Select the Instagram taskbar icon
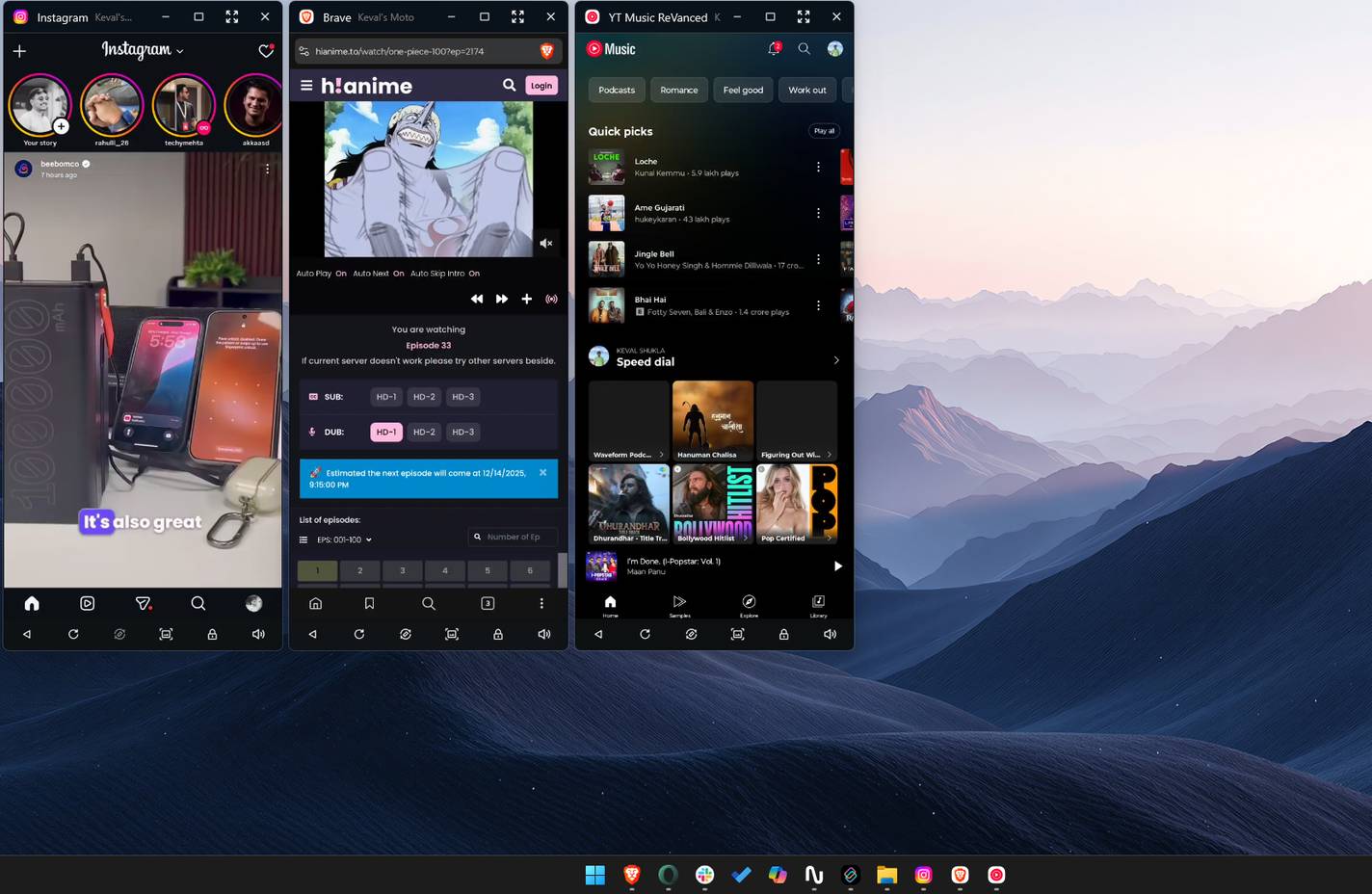 coord(922,876)
